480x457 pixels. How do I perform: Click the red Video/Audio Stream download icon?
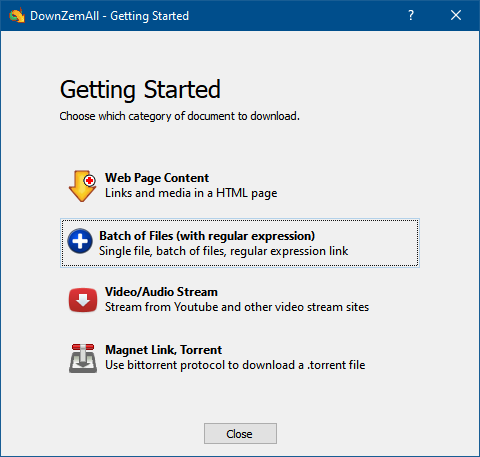click(x=83, y=300)
